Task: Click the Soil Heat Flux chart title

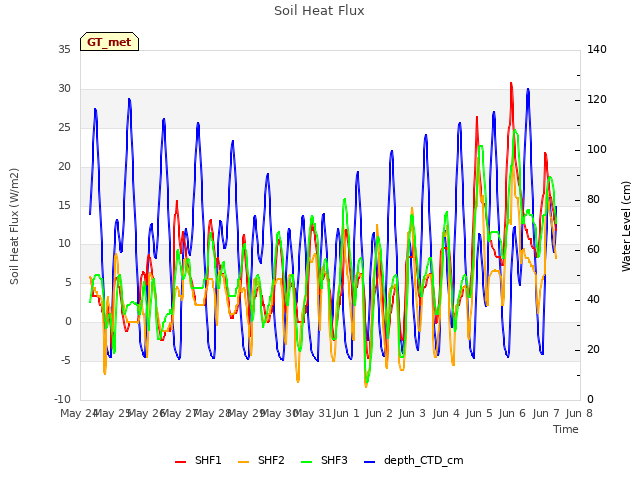Action: tap(319, 11)
